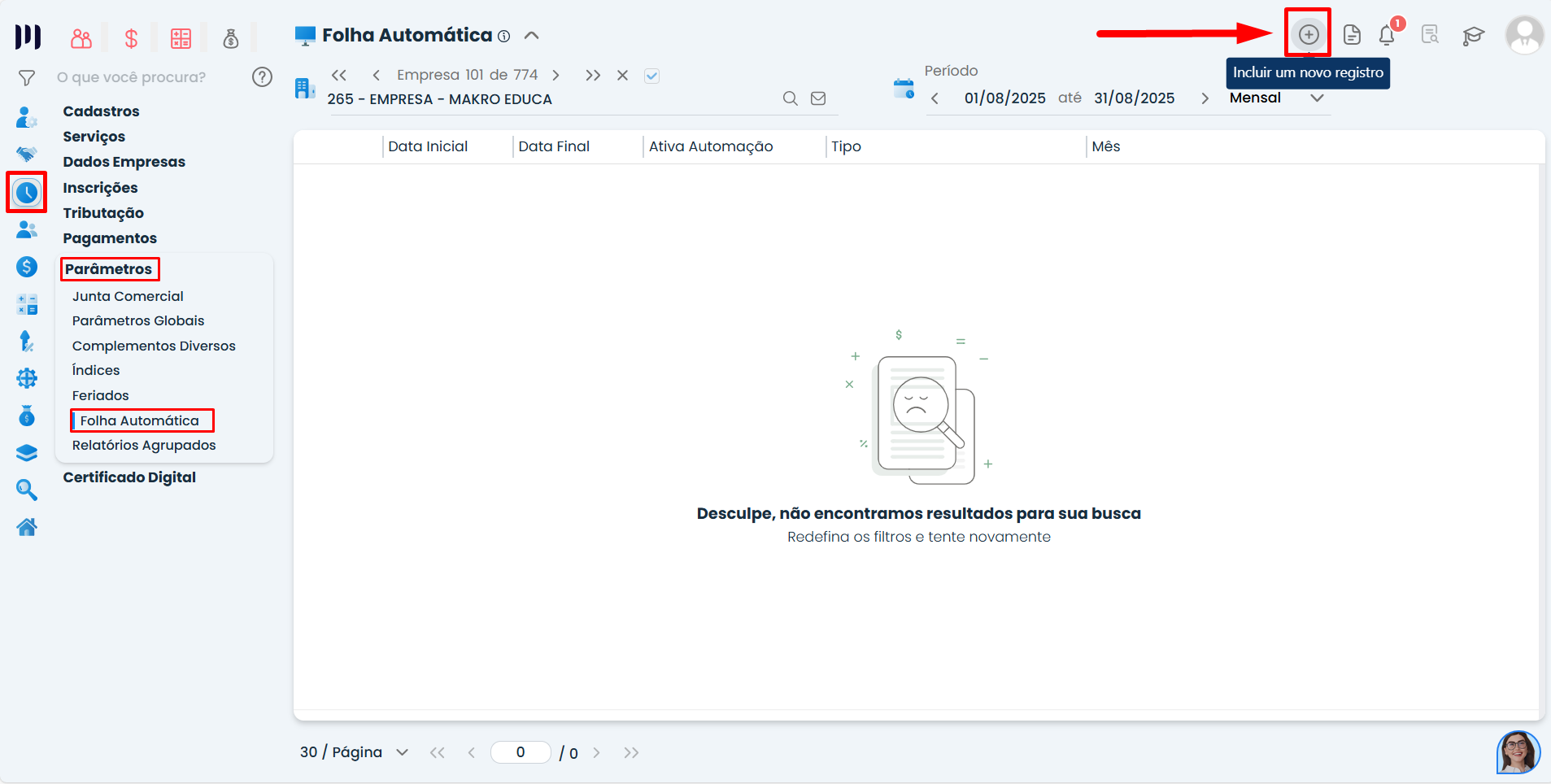Click the search box 'O que você procura?'
The width and height of the screenshot is (1551, 784).
[146, 77]
